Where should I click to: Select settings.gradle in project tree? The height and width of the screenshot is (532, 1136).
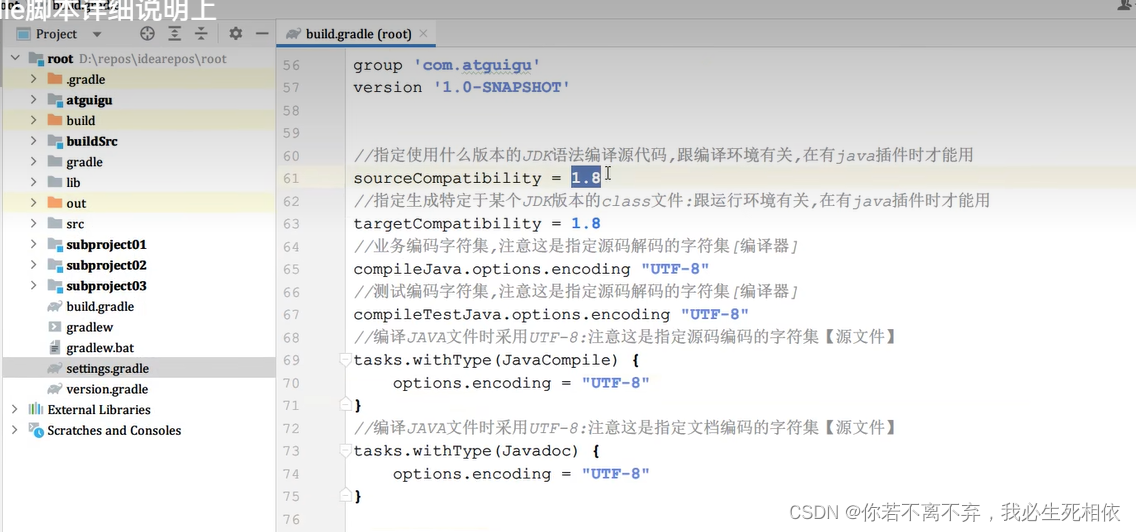click(107, 368)
